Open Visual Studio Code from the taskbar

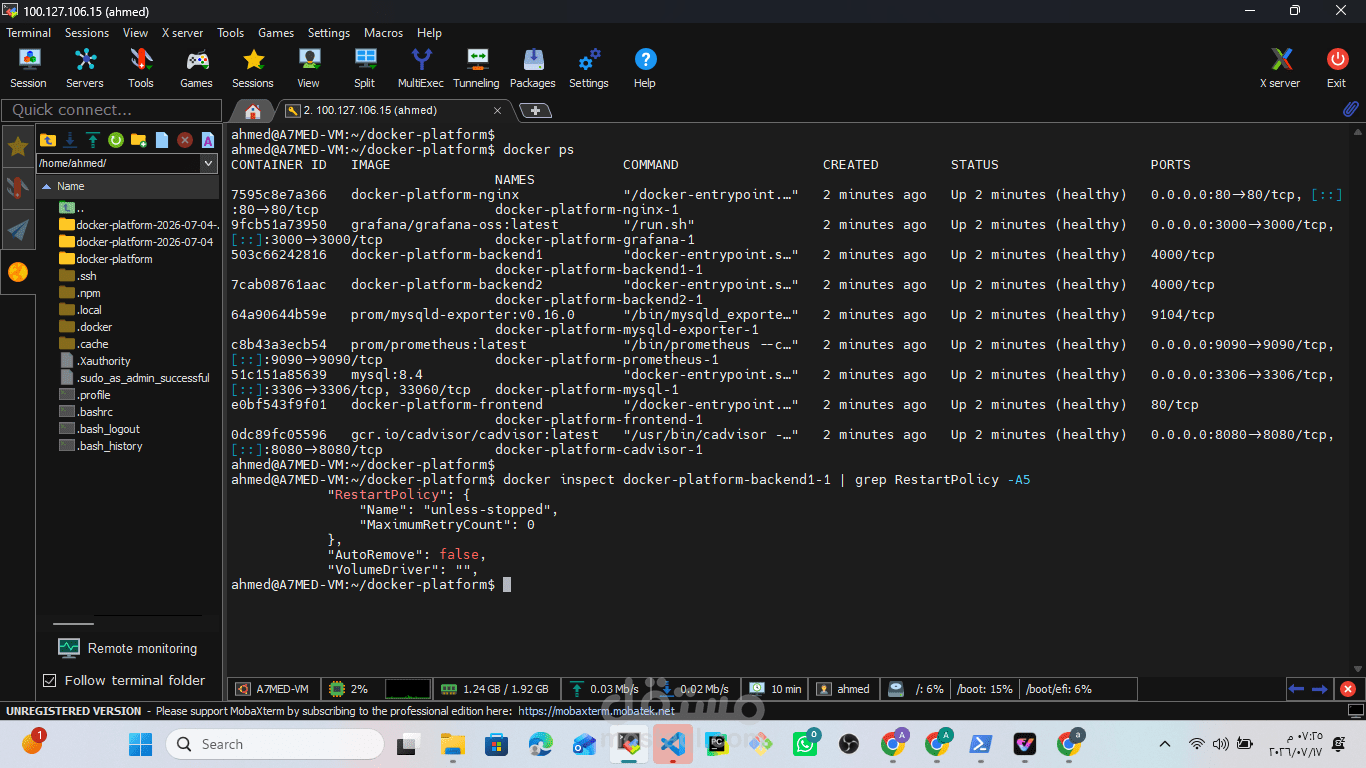[673, 744]
